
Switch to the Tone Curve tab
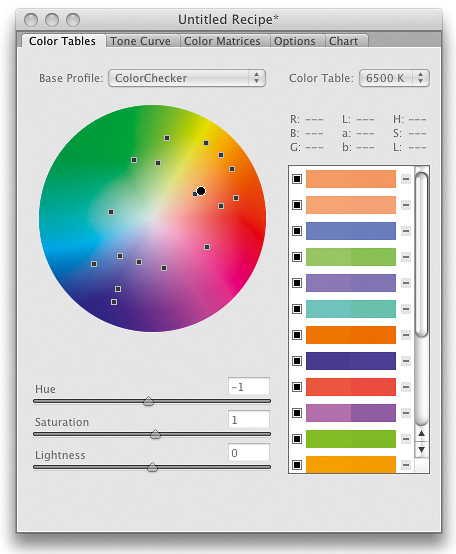[x=141, y=41]
